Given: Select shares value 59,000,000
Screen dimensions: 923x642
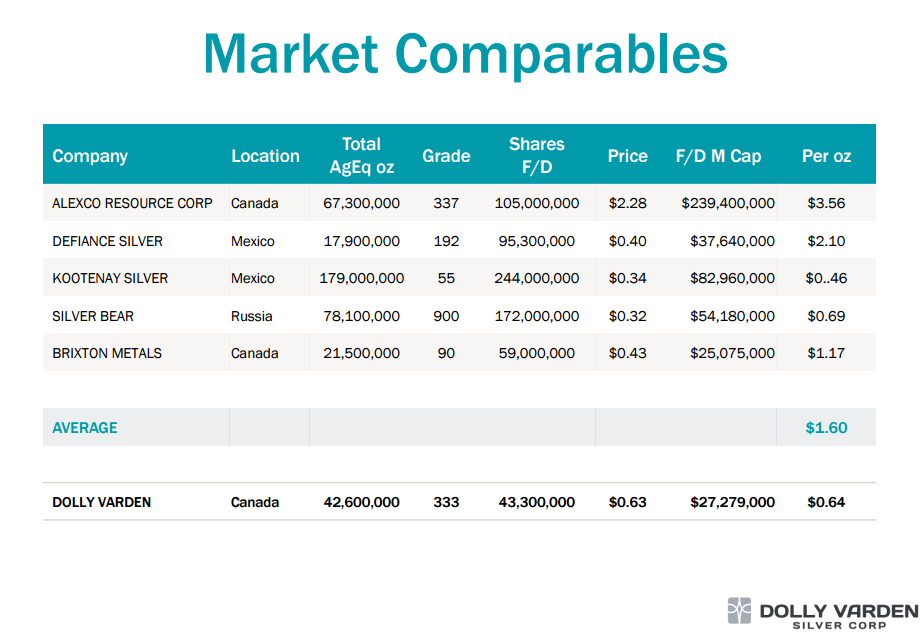Looking at the screenshot, I should [x=537, y=353].
